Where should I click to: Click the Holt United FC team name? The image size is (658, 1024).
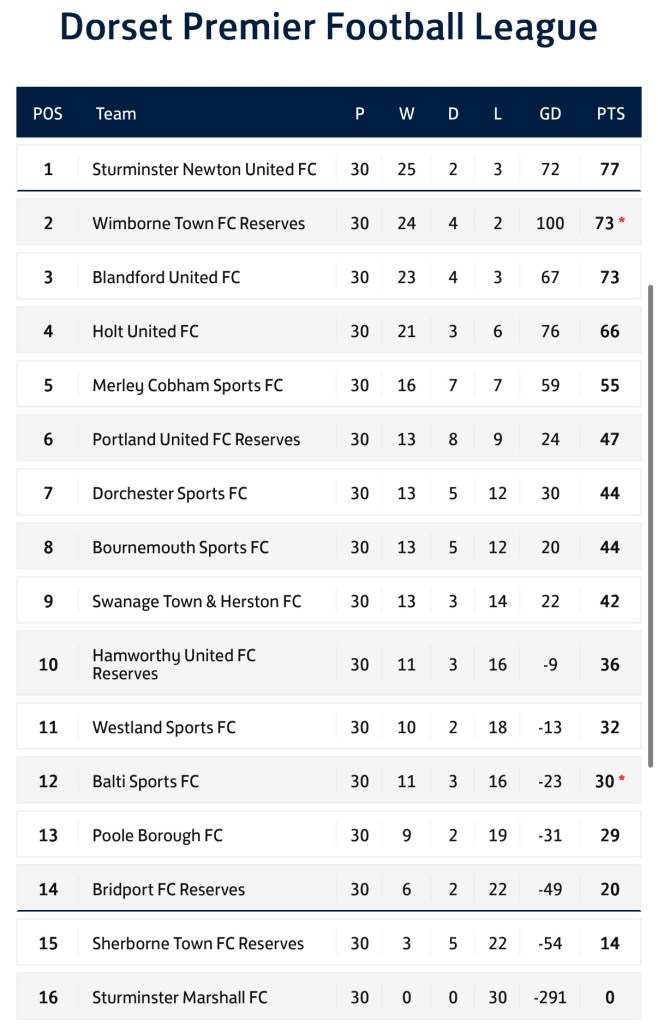[145, 331]
